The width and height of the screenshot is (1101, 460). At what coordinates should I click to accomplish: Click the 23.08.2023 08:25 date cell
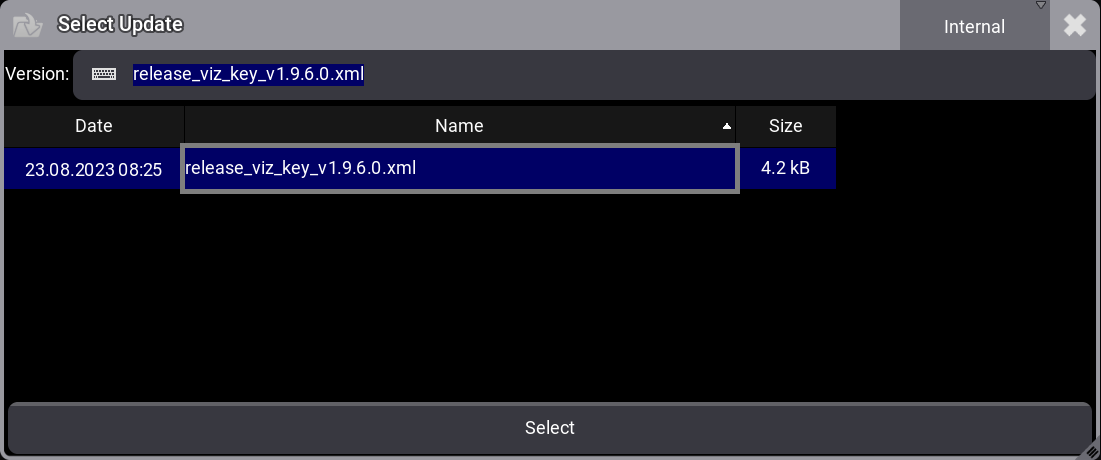coord(93,170)
